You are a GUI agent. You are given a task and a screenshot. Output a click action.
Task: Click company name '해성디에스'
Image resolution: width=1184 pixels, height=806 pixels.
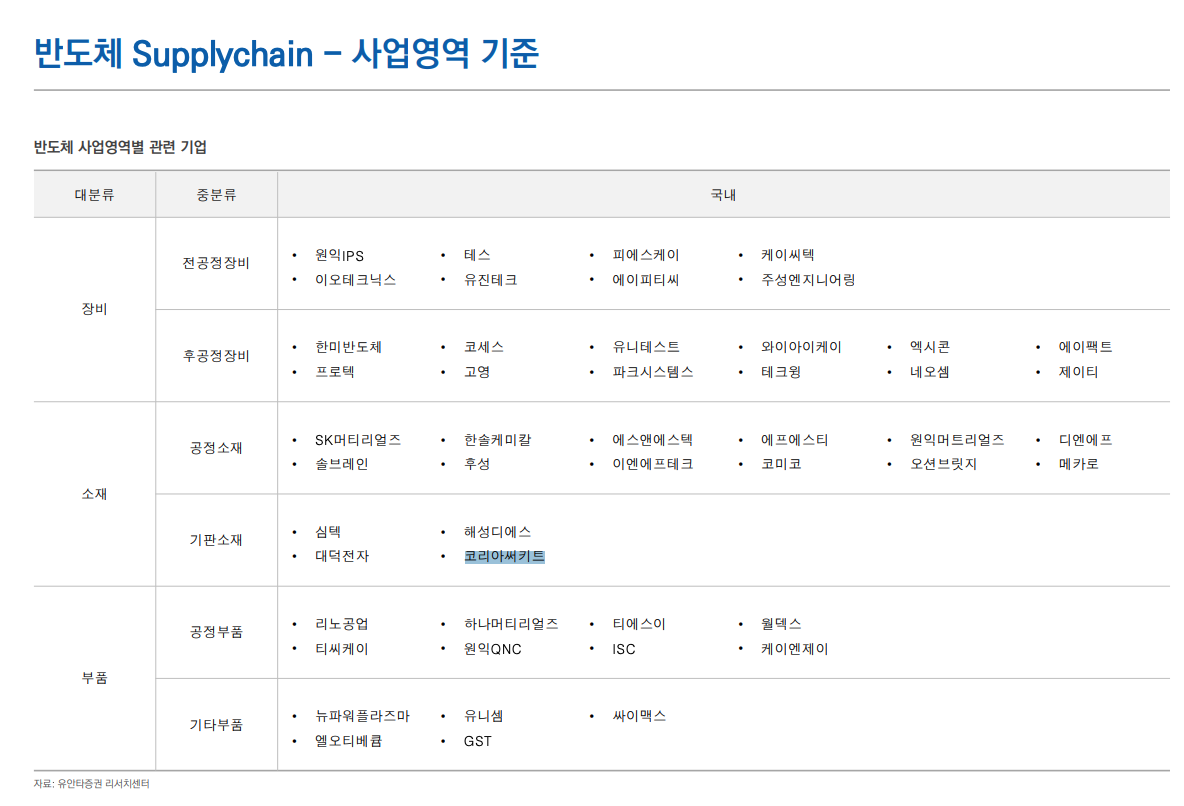(498, 532)
